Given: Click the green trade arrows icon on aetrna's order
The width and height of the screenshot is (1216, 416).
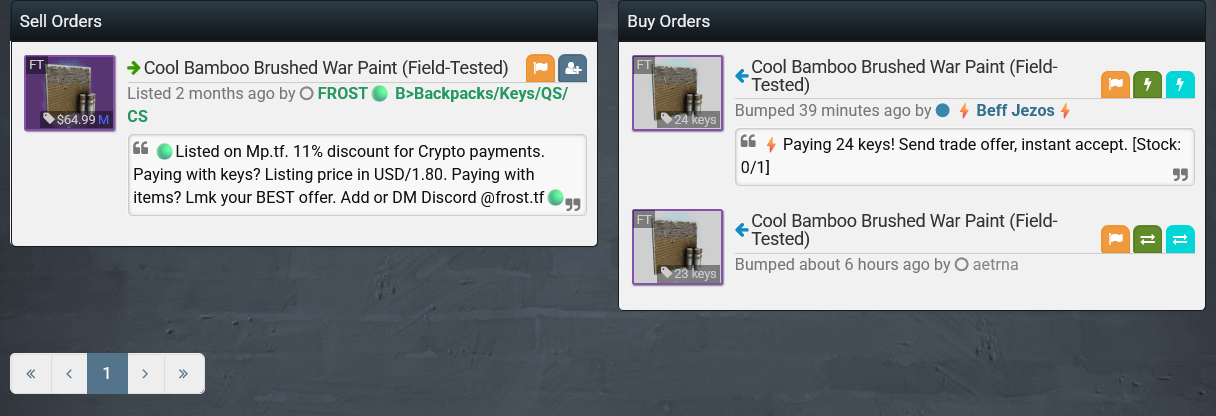Looking at the screenshot, I should [1148, 239].
